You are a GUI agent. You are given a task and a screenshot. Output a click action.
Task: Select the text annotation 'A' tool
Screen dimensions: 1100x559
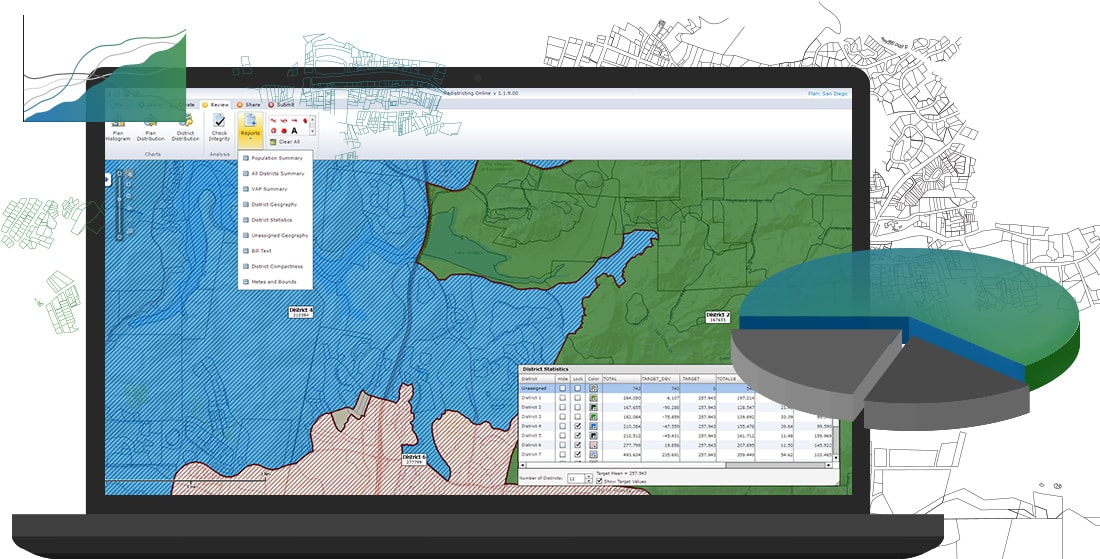click(x=294, y=130)
